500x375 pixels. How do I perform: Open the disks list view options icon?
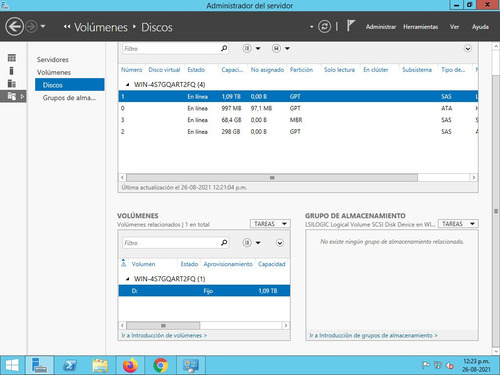click(247, 49)
